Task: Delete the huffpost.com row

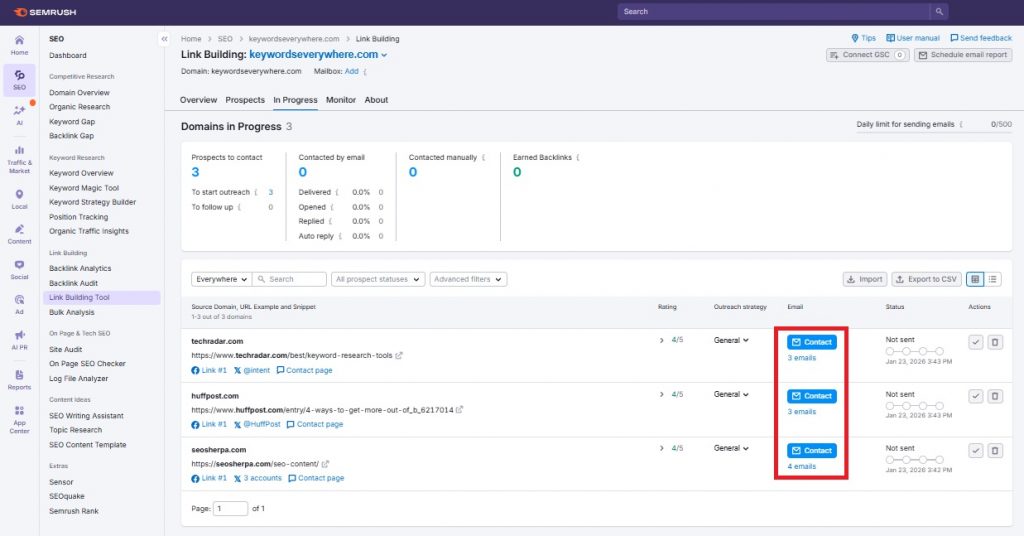Action: (995, 396)
